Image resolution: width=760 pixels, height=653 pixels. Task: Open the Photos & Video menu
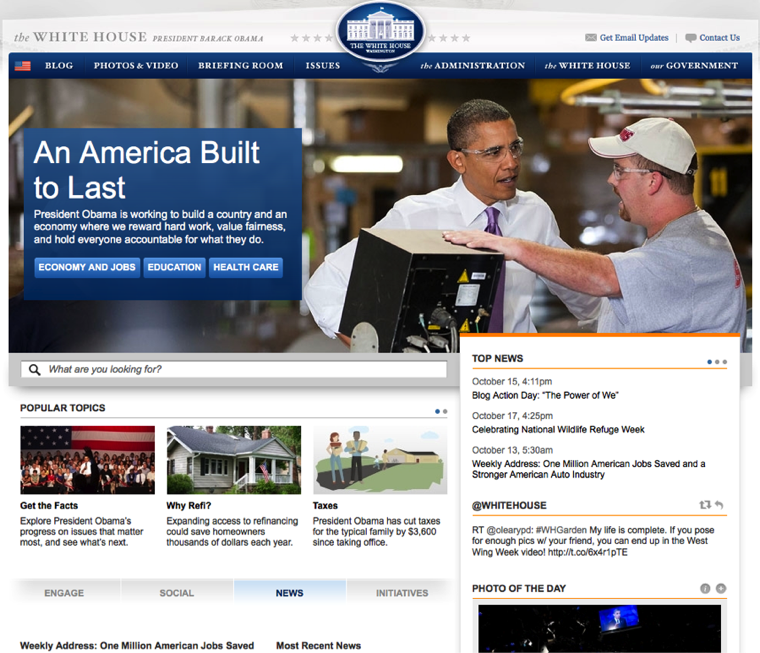click(136, 65)
